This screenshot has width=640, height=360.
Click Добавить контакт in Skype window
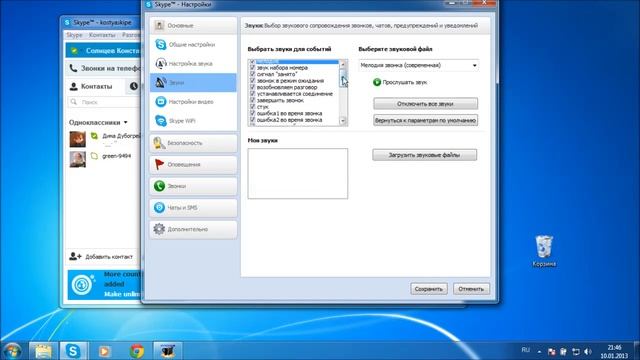(x=101, y=256)
